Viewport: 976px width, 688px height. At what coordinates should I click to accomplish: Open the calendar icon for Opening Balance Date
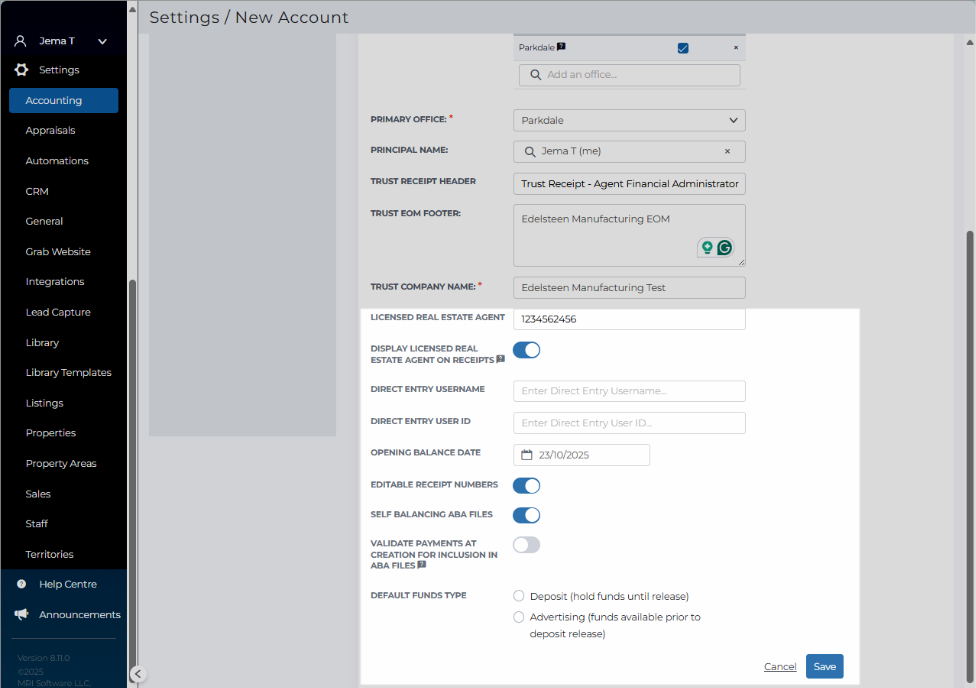tap(527, 455)
